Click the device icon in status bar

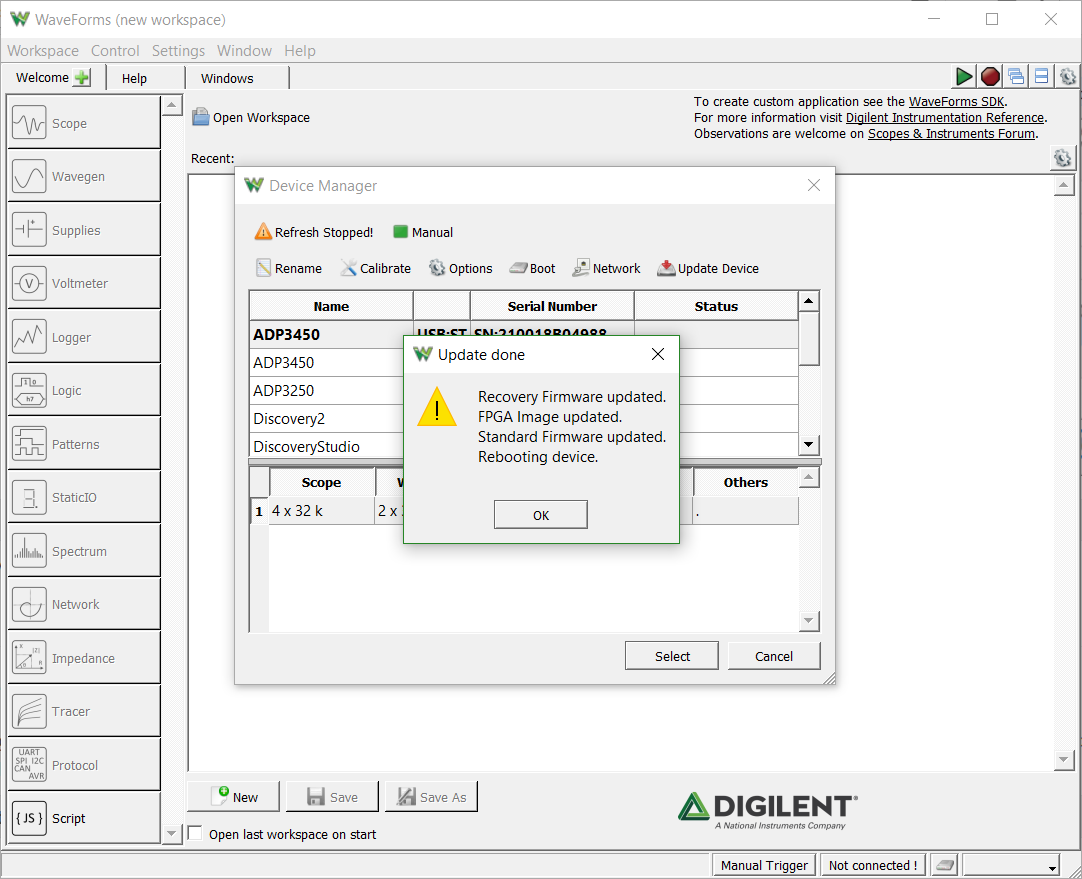click(x=945, y=865)
